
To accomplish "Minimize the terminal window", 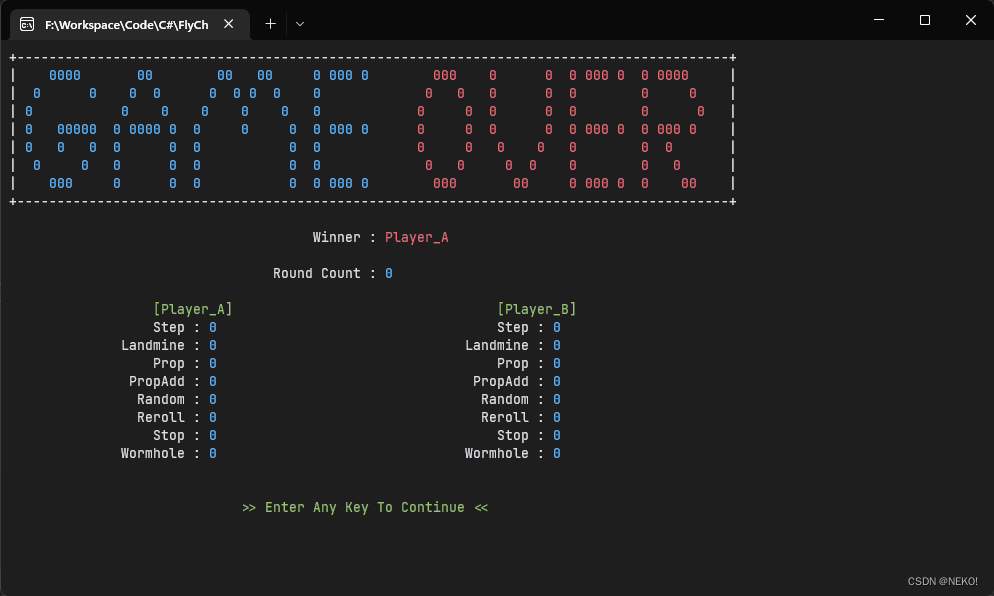I will (x=879, y=20).
